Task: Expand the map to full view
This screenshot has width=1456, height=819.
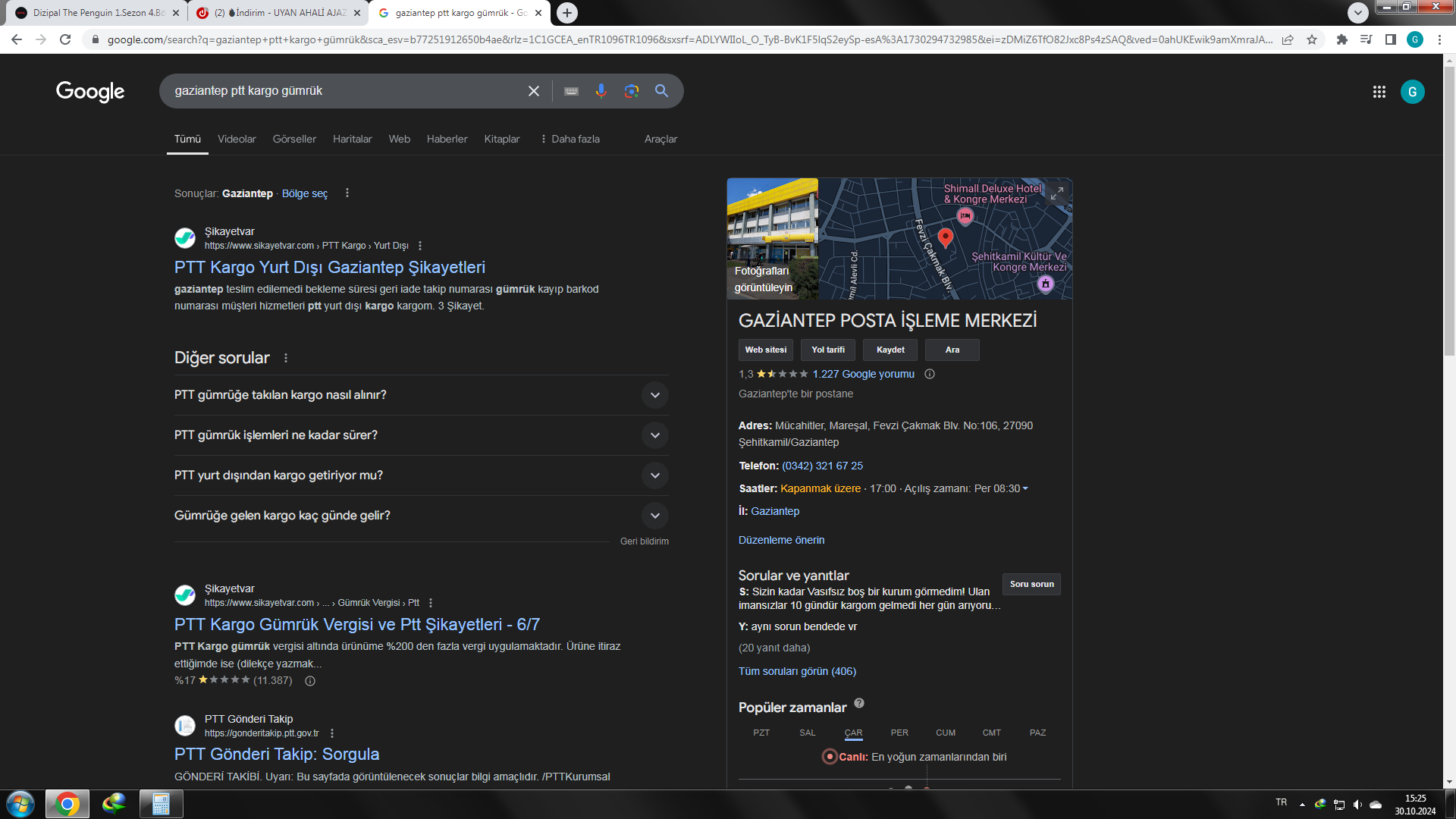Action: 1057,193
